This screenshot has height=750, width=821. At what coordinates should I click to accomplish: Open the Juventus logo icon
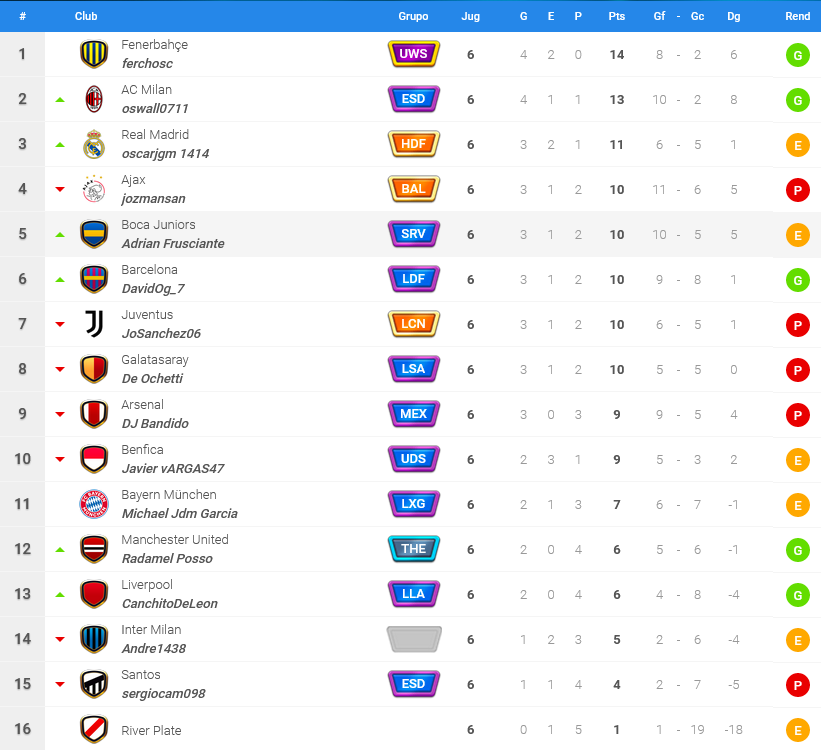coord(94,324)
